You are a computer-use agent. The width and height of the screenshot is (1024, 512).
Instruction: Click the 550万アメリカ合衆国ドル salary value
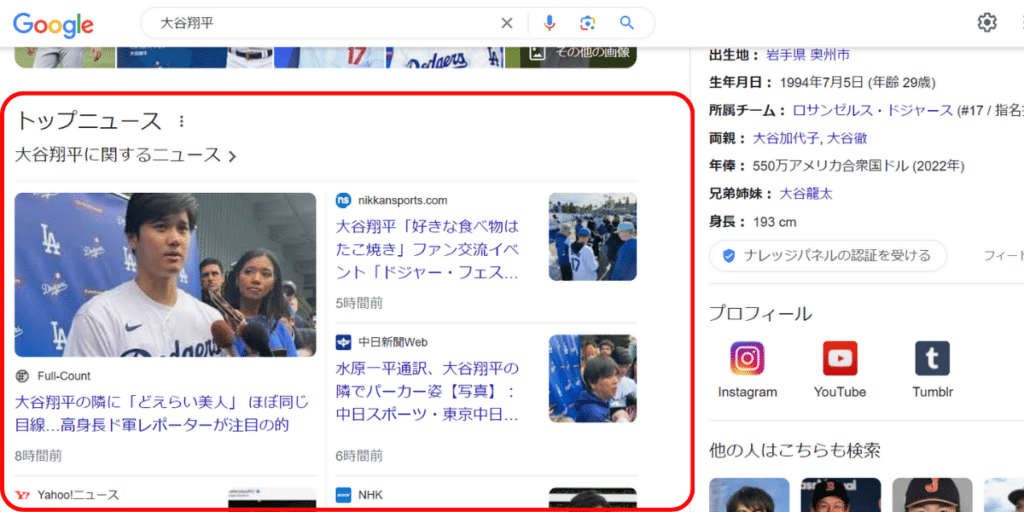830,166
